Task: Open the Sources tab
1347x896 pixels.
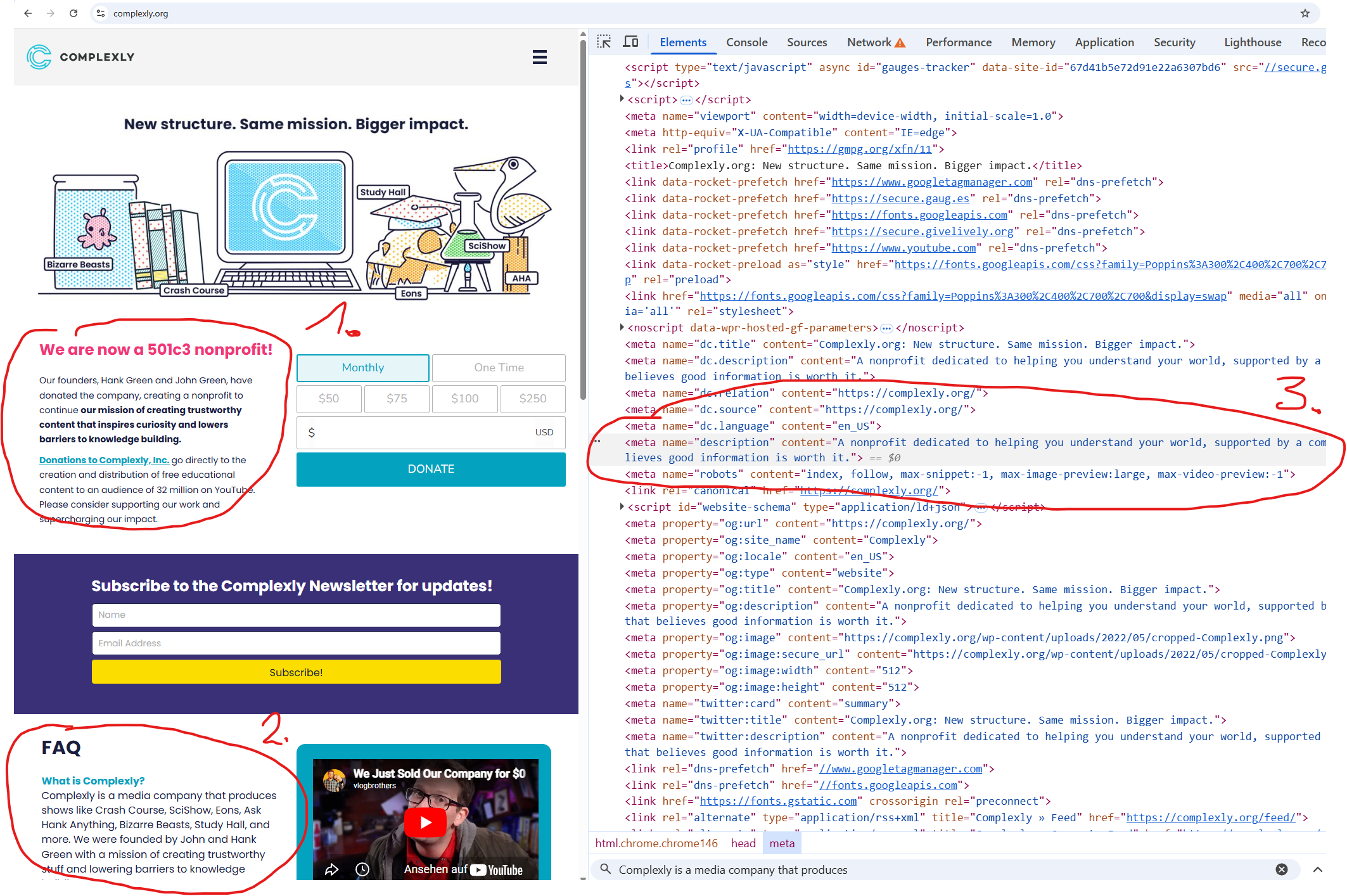Action: pos(807,42)
